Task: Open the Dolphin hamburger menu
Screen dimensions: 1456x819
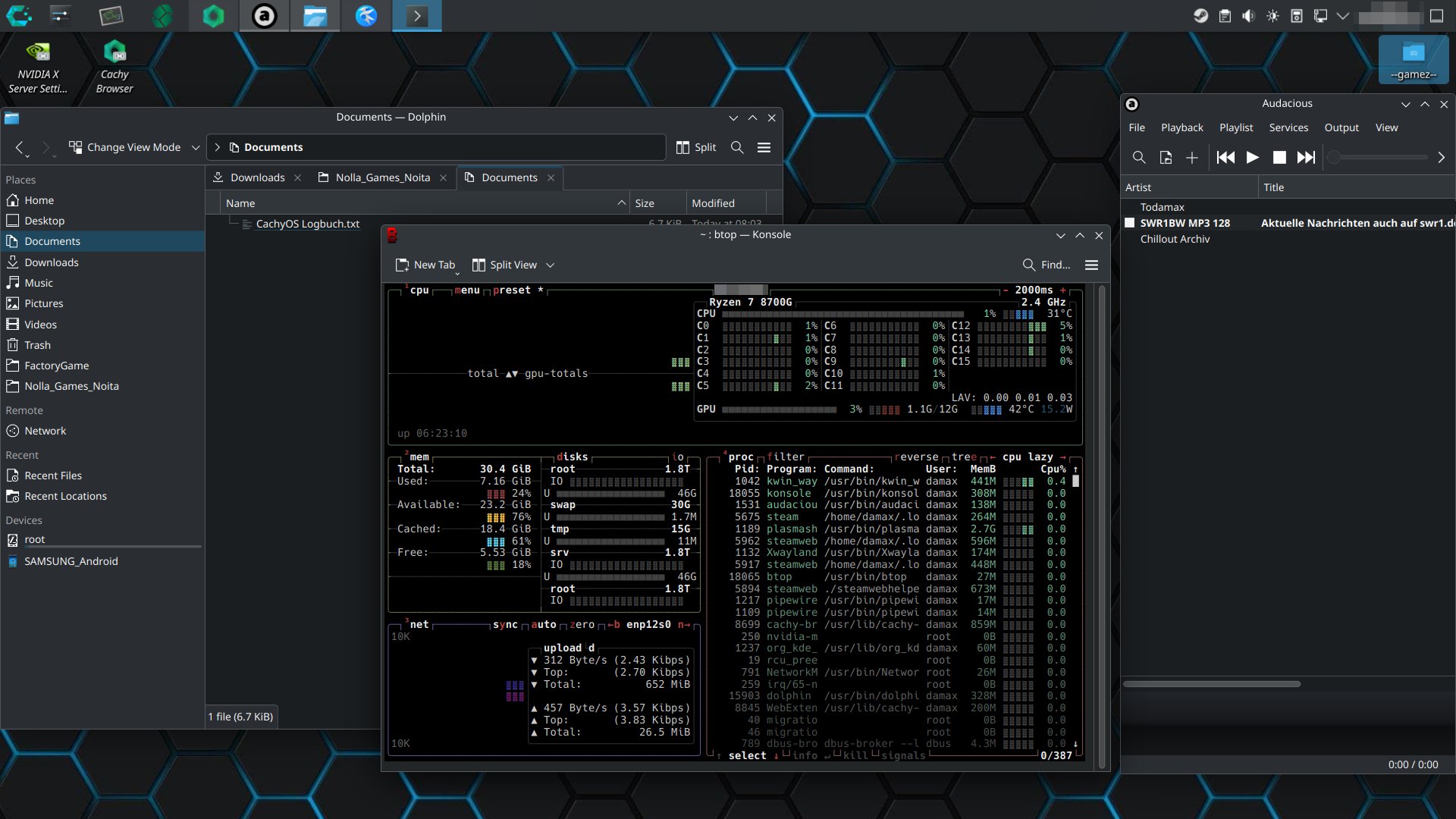Action: (x=764, y=147)
